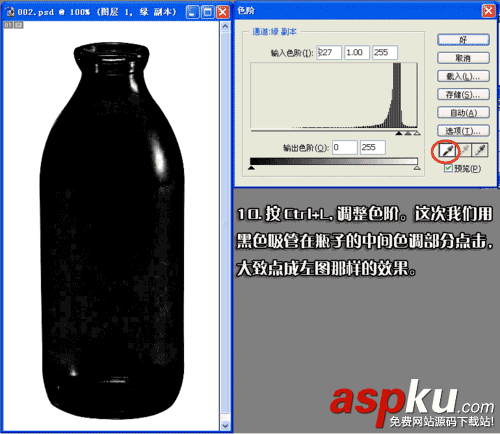This screenshot has height=434, width=500.
Task: Click the 好 (OK) button
Action: [463, 40]
